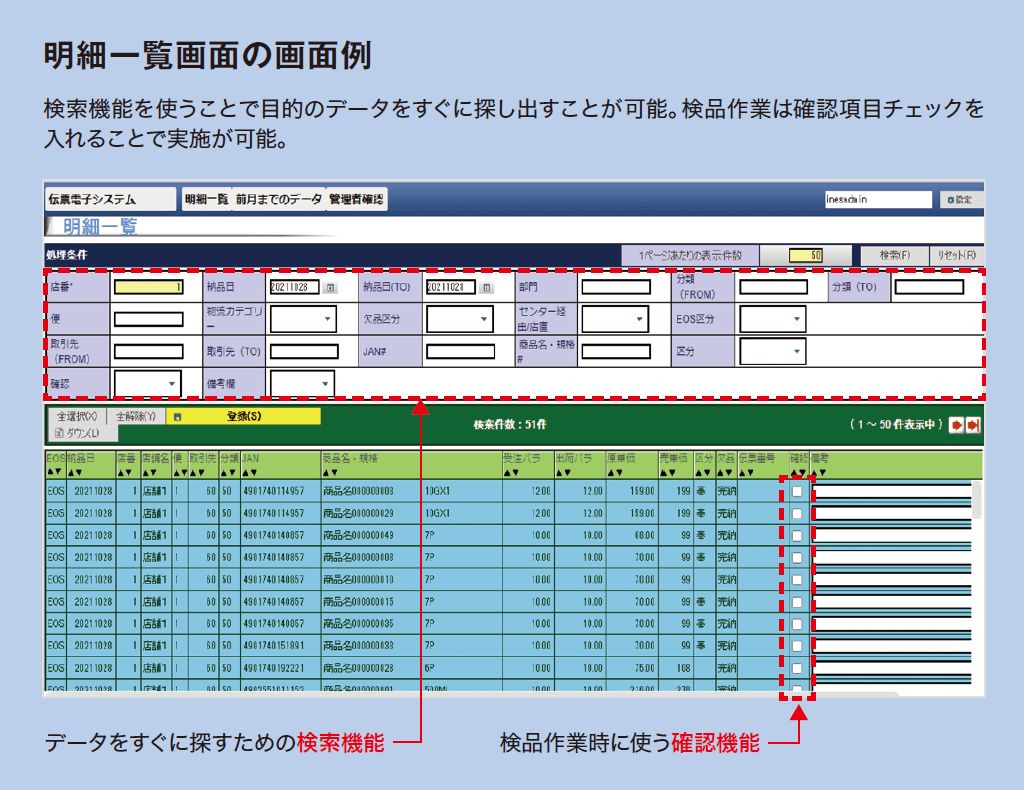Open the EOS区分 dropdown

773,319
